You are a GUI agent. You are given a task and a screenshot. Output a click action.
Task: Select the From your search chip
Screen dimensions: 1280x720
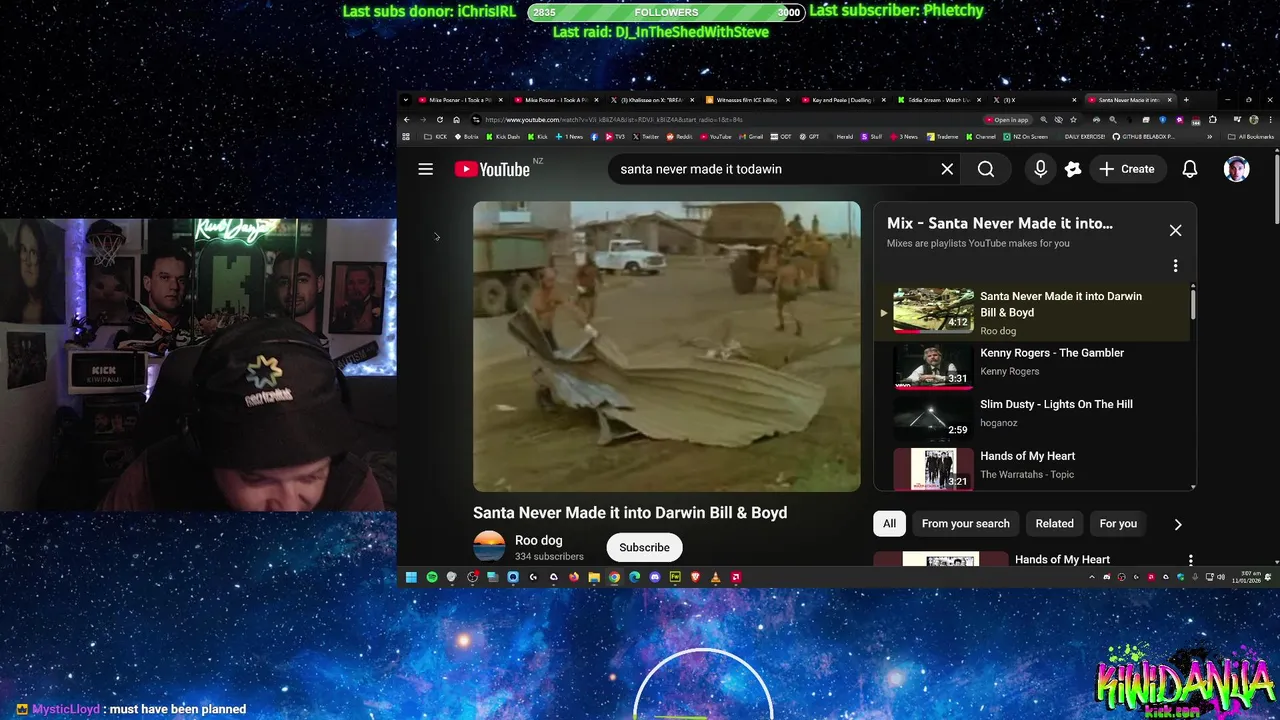965,524
